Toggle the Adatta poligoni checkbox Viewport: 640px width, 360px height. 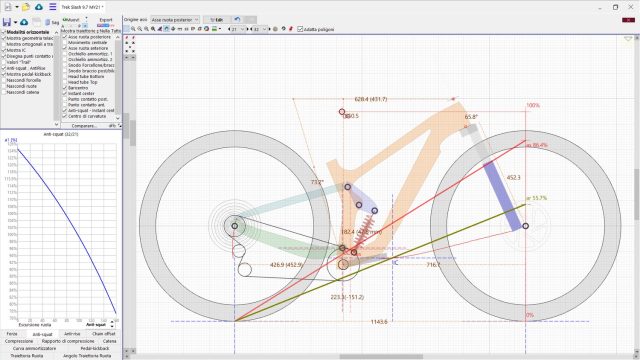click(x=300, y=29)
